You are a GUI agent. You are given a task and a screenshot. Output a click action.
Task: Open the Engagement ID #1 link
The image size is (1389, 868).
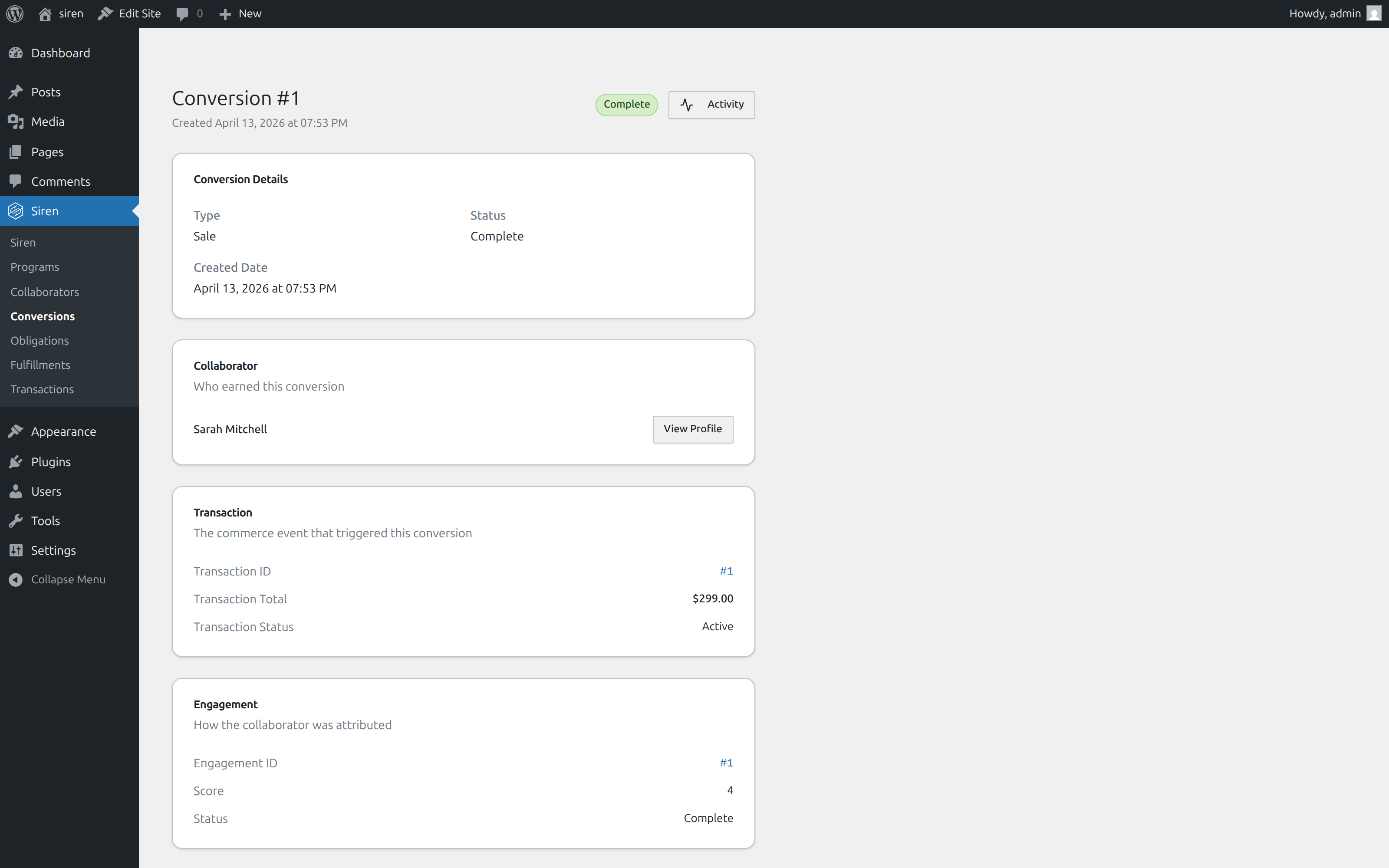coord(726,763)
